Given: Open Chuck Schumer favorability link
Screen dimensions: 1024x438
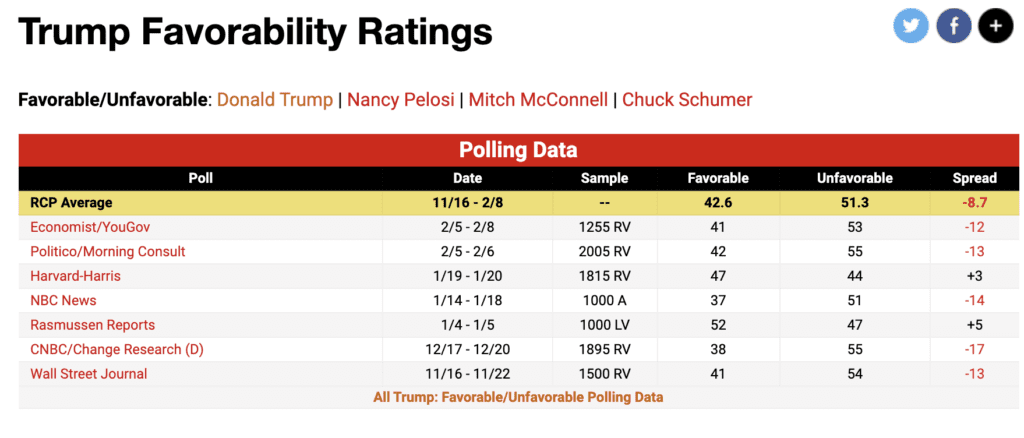Looking at the screenshot, I should [687, 100].
